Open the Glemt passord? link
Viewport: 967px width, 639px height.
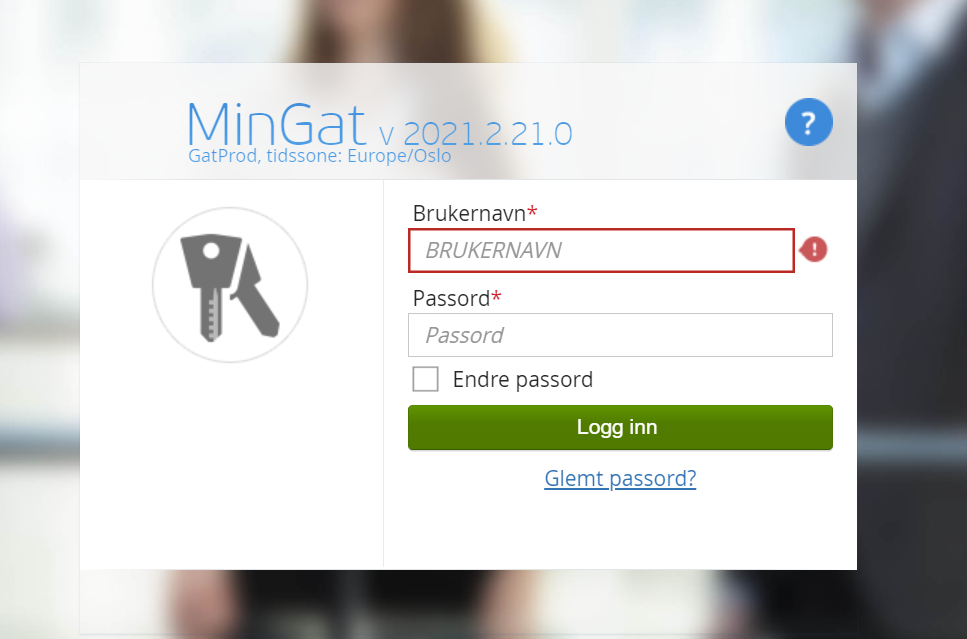pos(620,479)
